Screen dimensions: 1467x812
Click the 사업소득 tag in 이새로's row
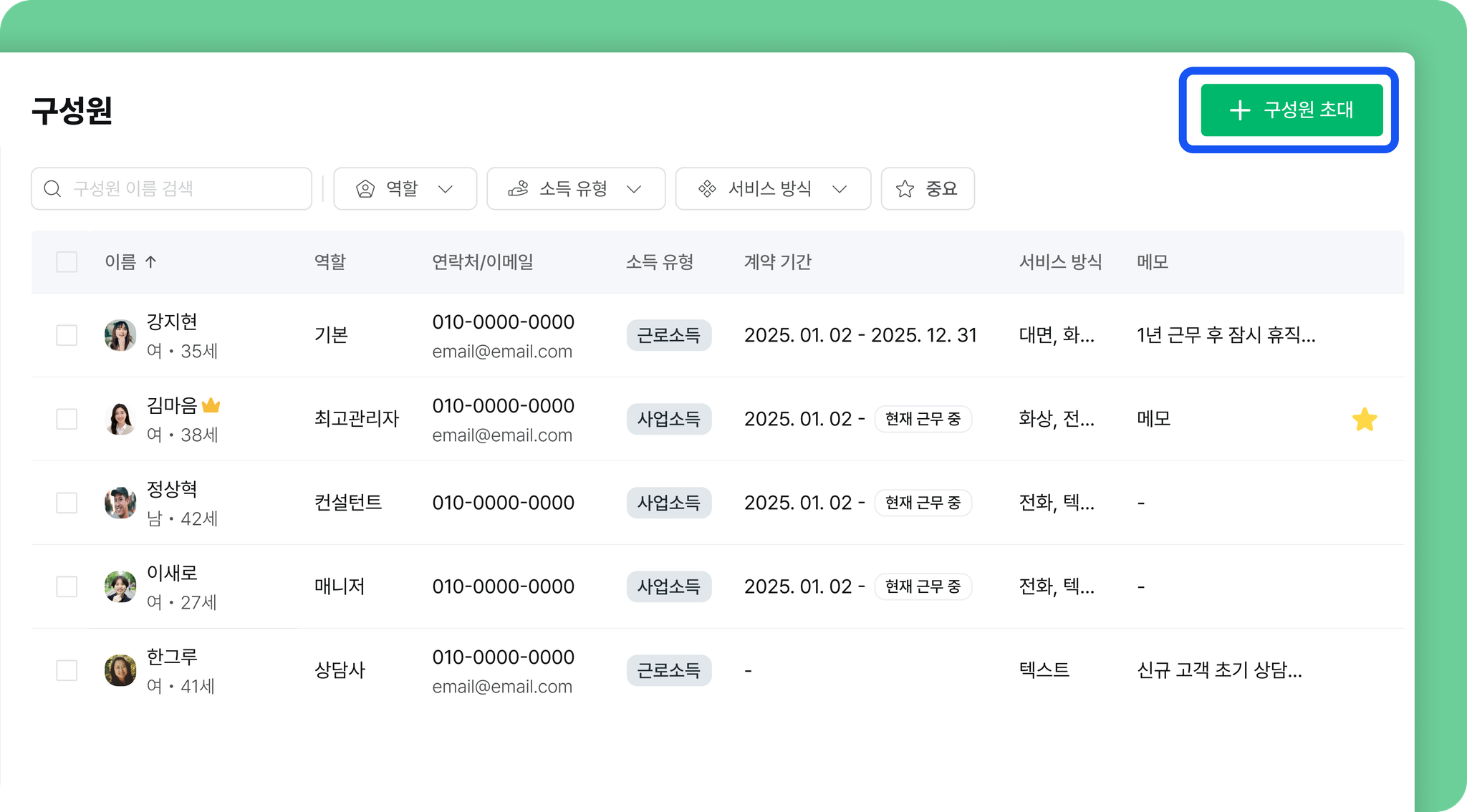coord(669,586)
